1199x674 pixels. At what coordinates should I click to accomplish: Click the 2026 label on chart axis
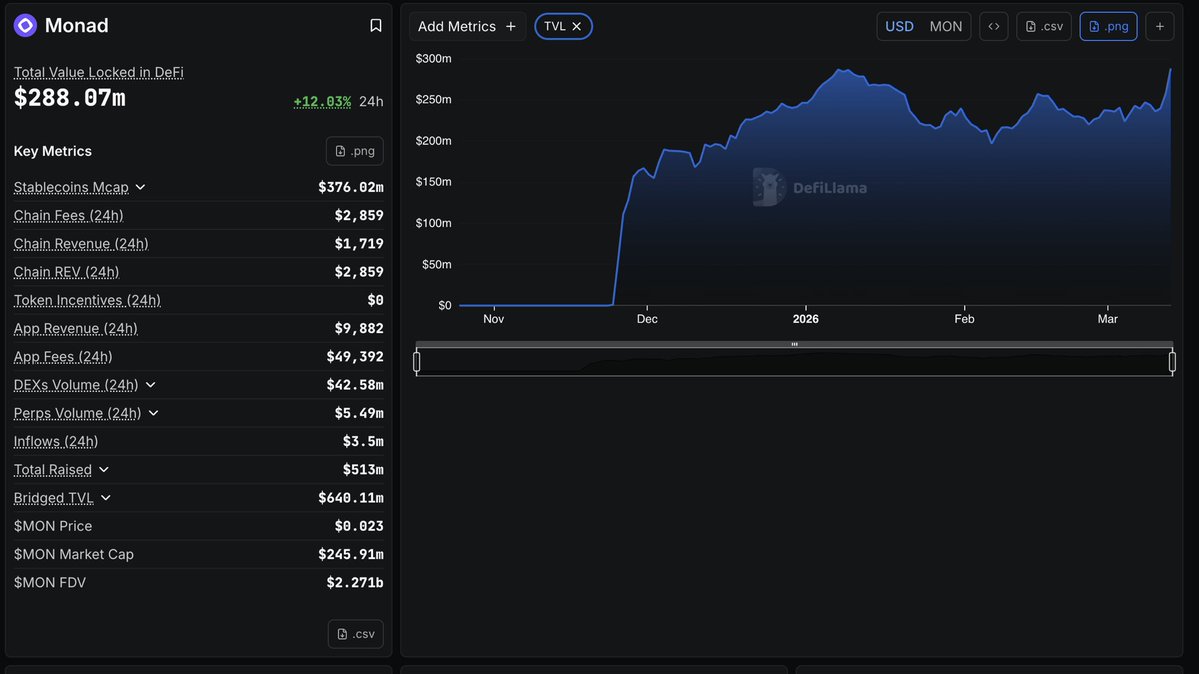(805, 319)
